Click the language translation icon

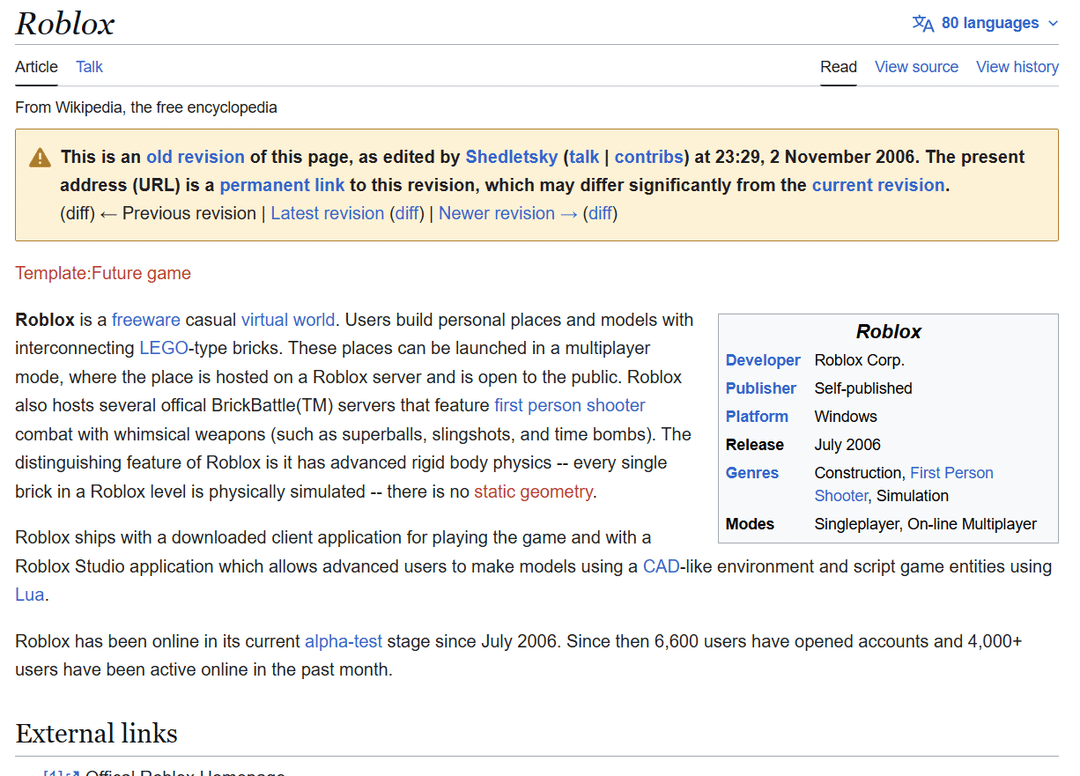[922, 23]
